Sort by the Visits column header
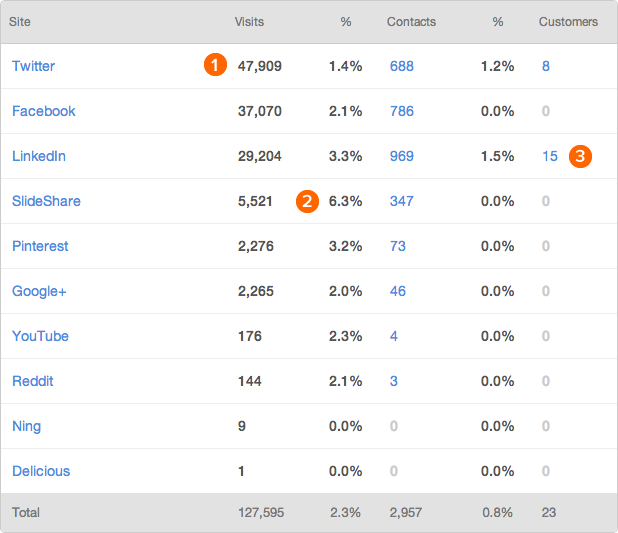 pos(249,21)
